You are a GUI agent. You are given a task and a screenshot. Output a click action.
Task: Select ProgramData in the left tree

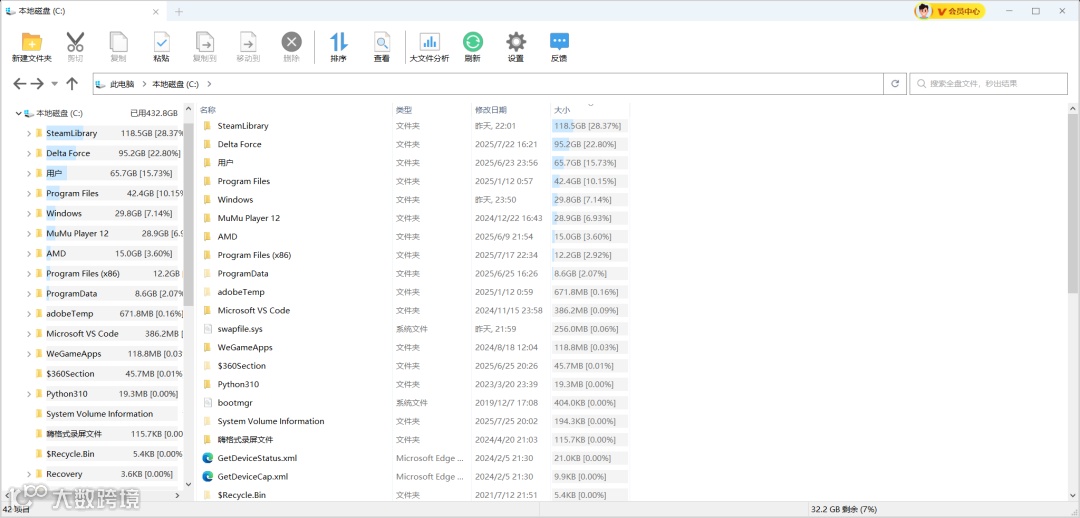coord(72,293)
